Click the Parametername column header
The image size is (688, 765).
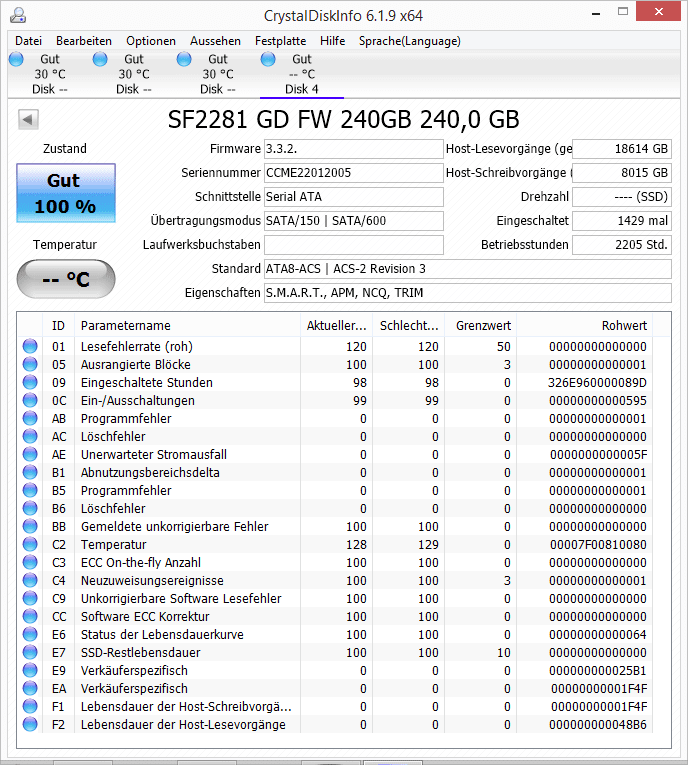coord(187,325)
